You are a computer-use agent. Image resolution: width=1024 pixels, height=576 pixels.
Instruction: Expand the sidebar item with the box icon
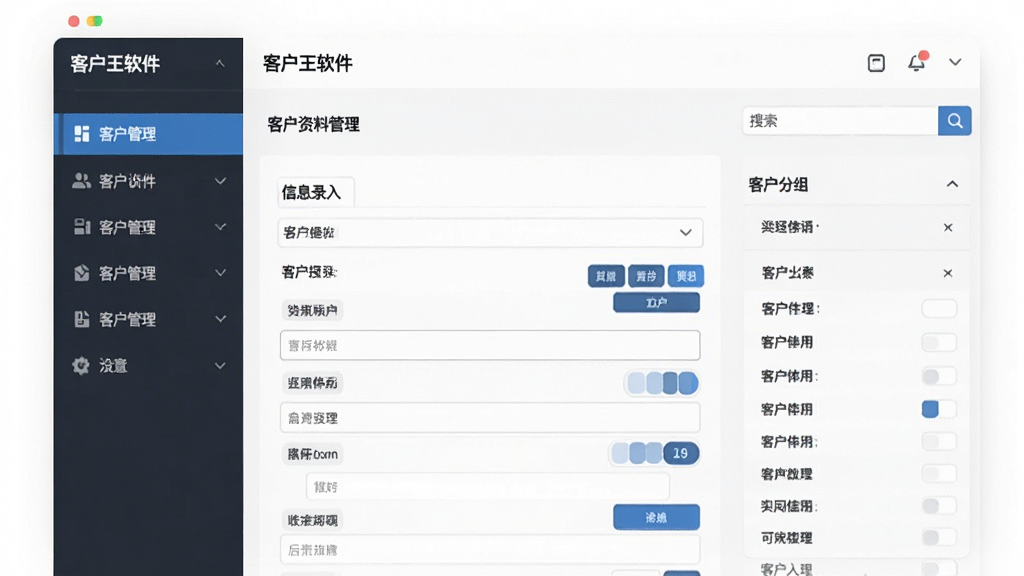220,273
